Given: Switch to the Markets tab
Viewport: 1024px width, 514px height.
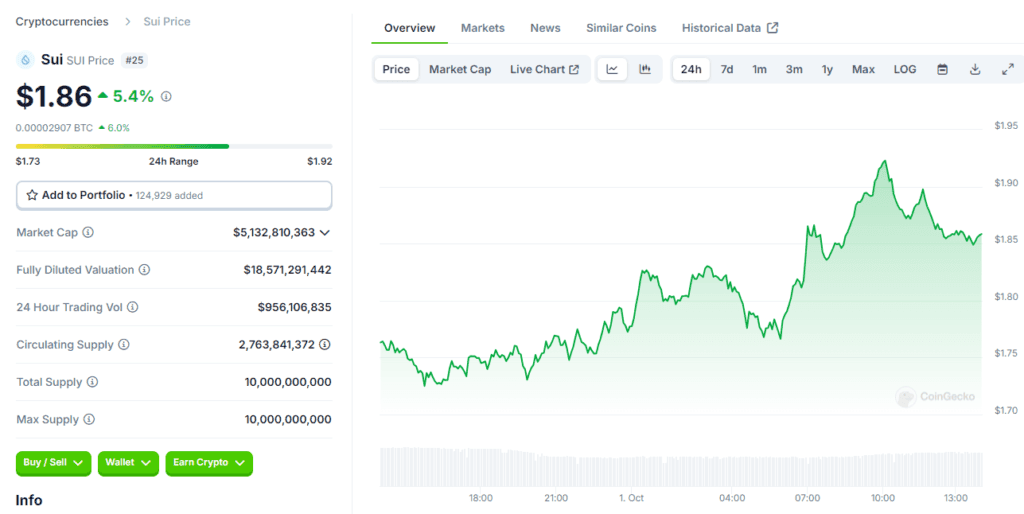Looking at the screenshot, I should click(x=483, y=28).
